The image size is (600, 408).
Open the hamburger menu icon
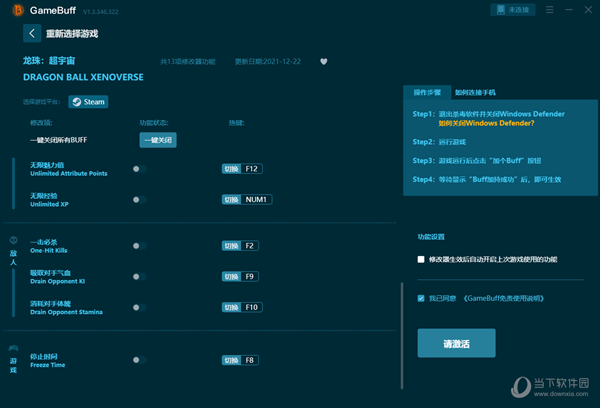549,10
